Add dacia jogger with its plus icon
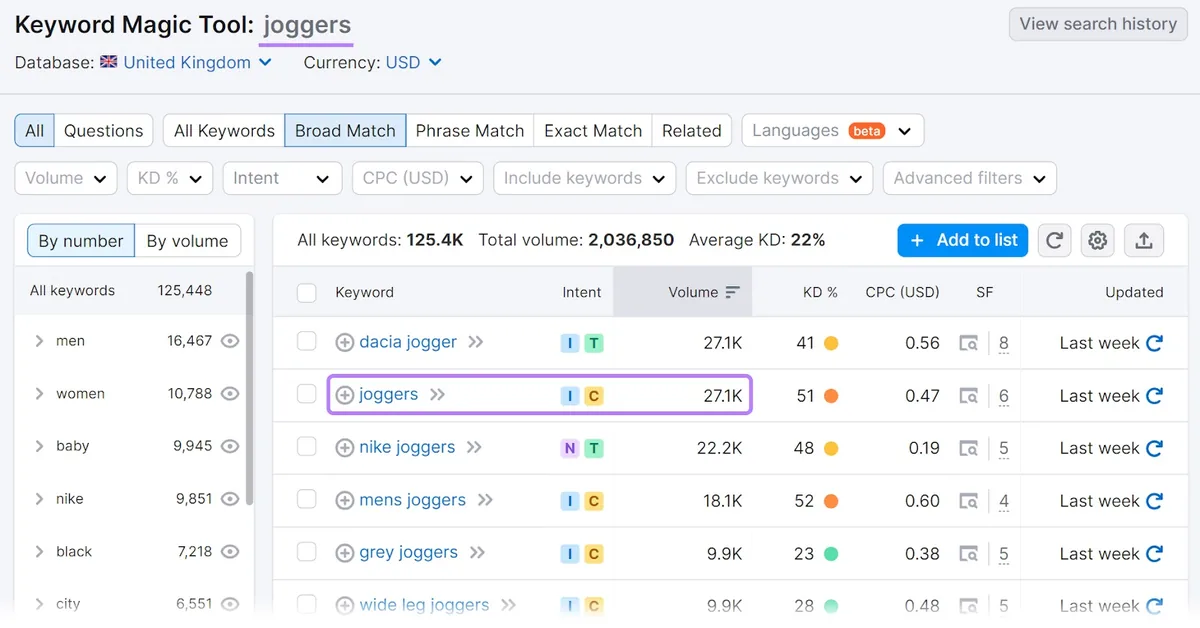The height and width of the screenshot is (628, 1200). pyautogui.click(x=344, y=343)
